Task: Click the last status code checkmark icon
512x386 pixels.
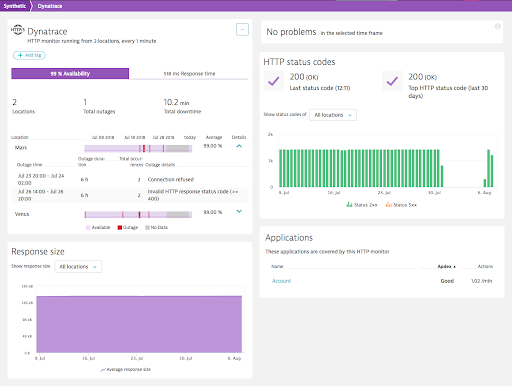Action: 274,81
